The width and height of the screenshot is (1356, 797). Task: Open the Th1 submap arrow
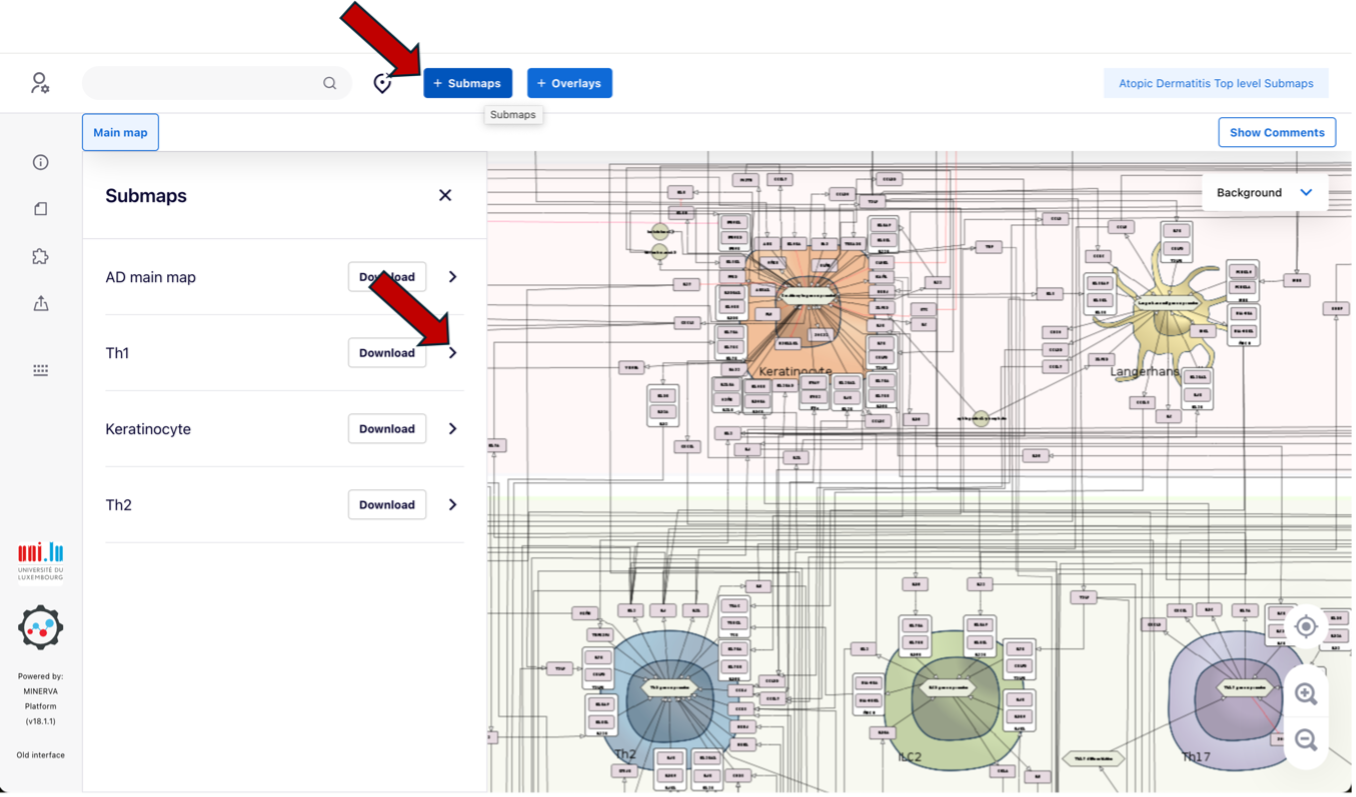[453, 353]
